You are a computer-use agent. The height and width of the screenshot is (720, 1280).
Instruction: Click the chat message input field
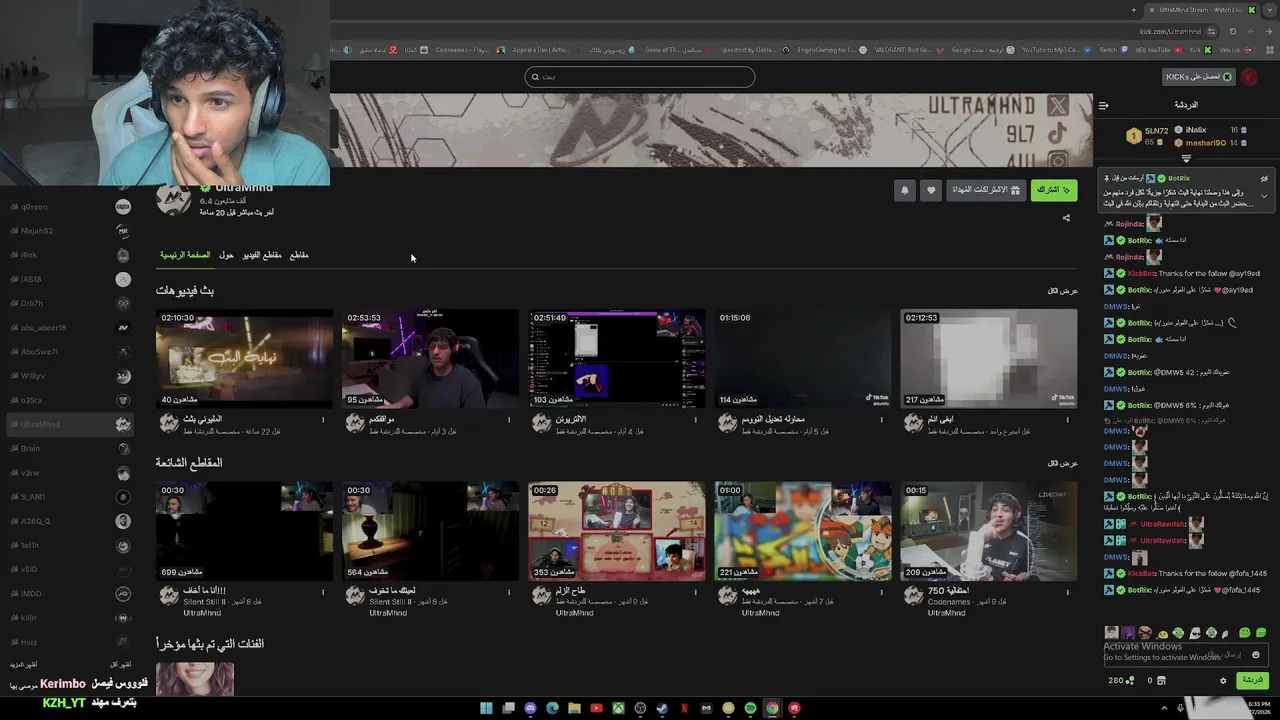[1185, 655]
